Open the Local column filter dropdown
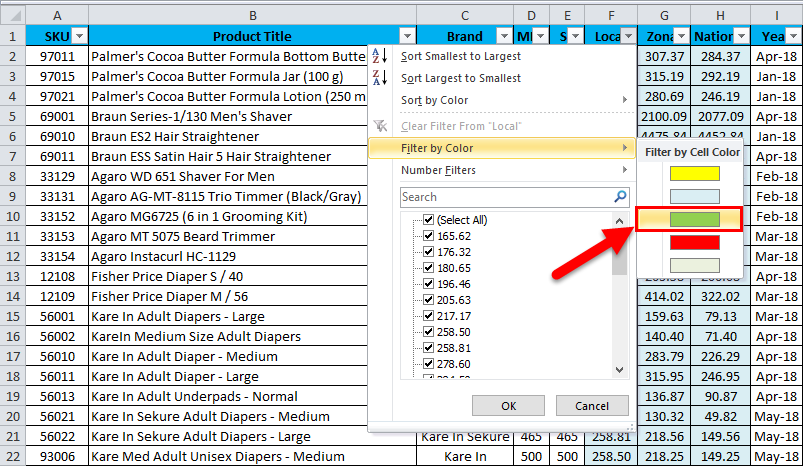The width and height of the screenshot is (803, 466). 628,36
